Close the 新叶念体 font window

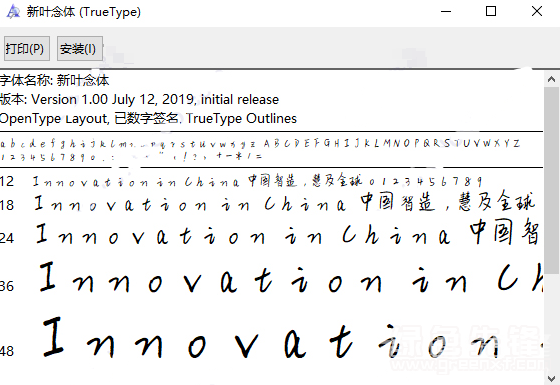537,12
